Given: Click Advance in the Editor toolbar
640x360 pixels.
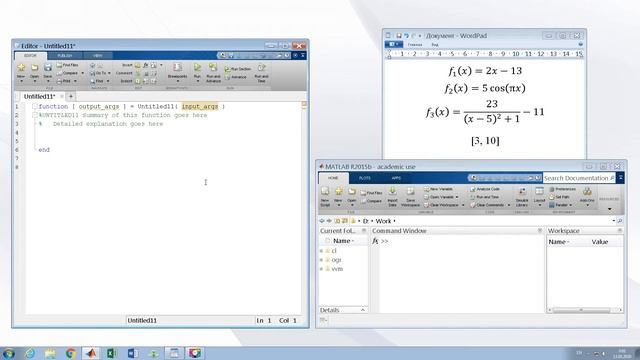Looking at the screenshot, I should point(236,77).
